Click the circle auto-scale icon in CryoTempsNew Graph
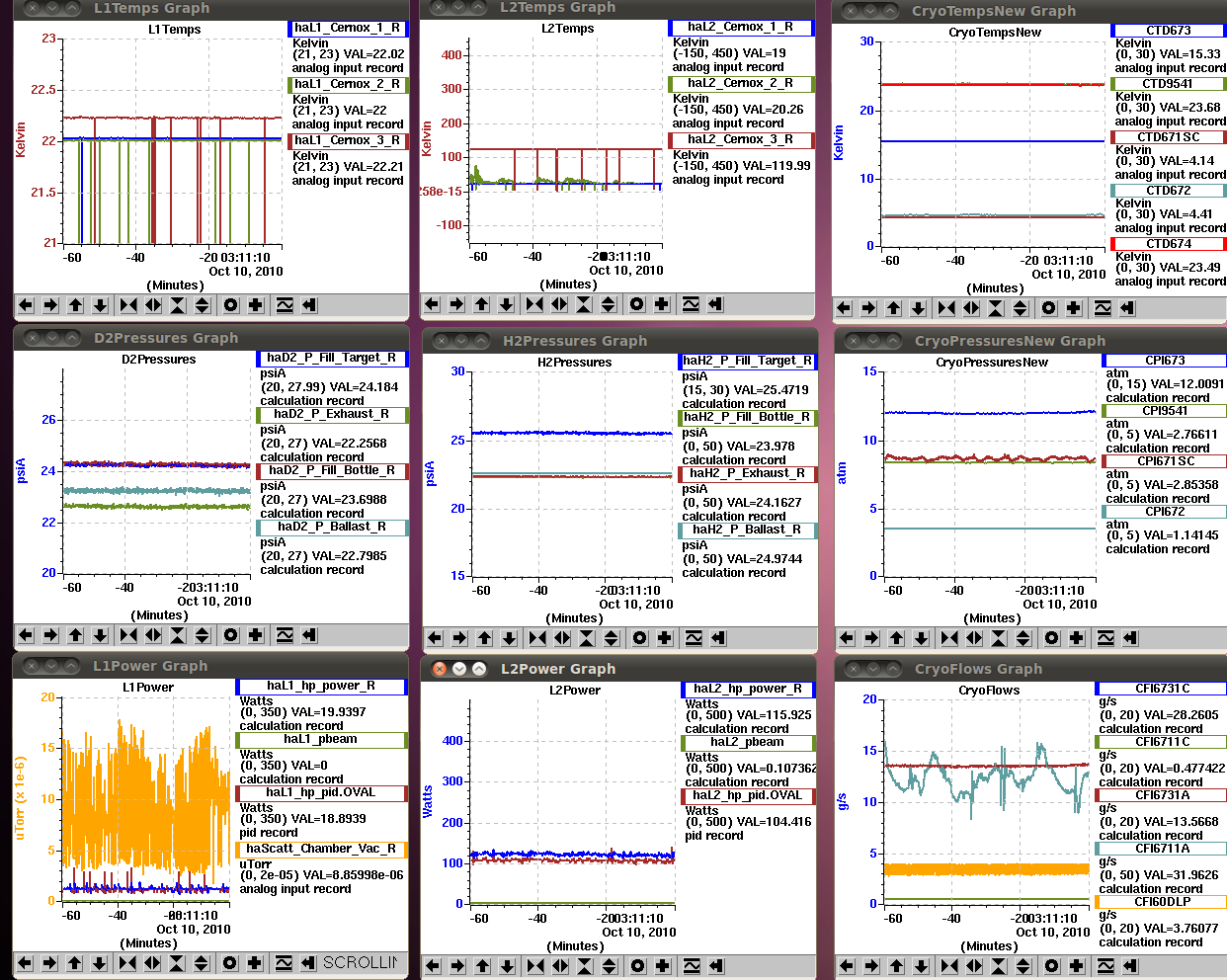Viewport: 1227px width, 980px height. [1049, 308]
